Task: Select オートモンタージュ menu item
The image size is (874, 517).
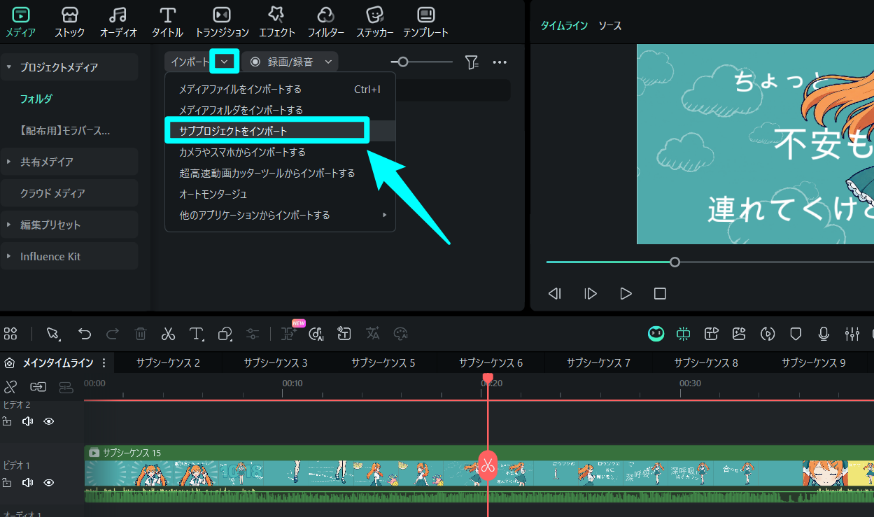Action: coord(280,194)
